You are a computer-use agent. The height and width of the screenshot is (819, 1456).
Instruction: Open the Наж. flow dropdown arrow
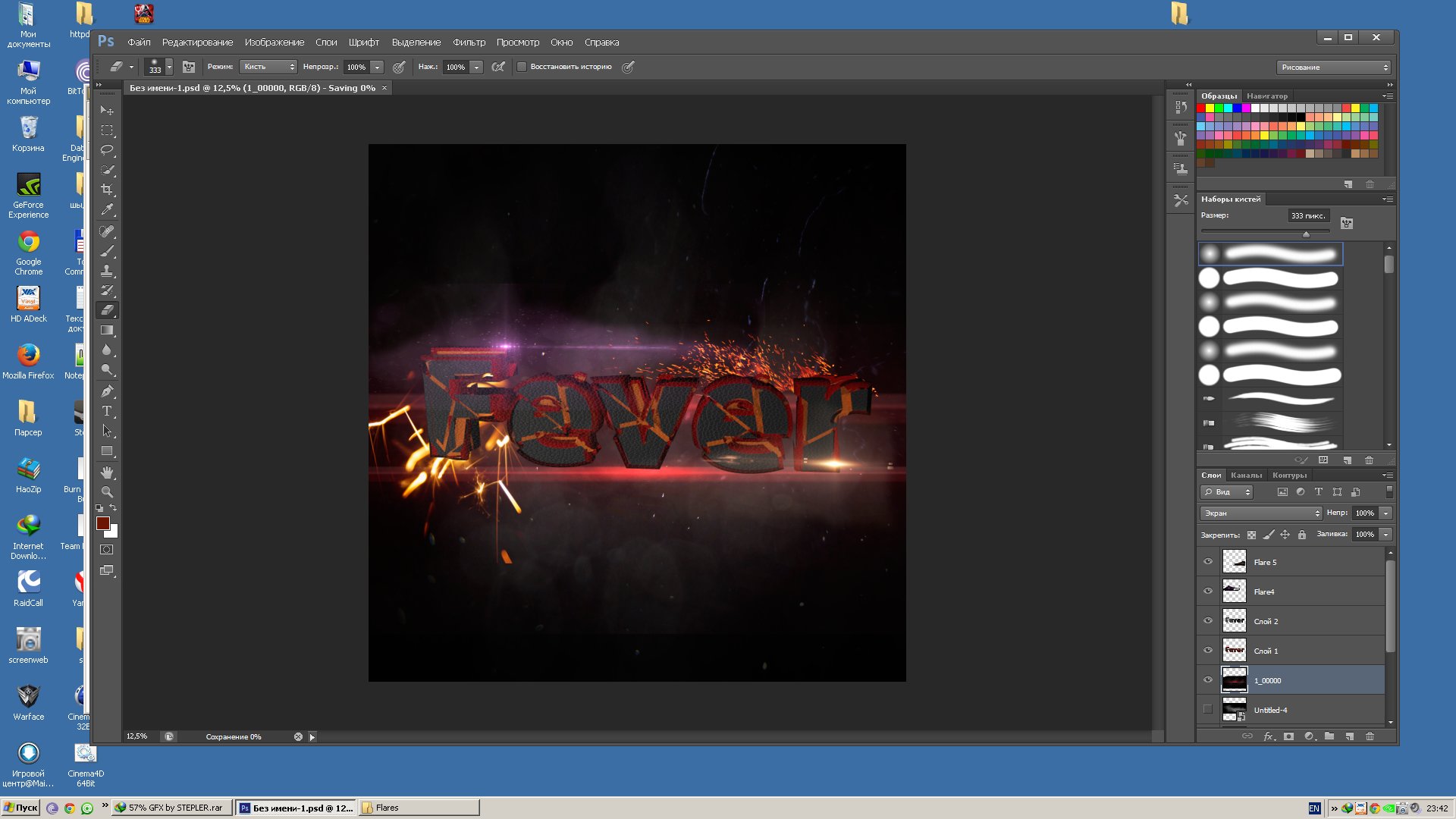[476, 67]
